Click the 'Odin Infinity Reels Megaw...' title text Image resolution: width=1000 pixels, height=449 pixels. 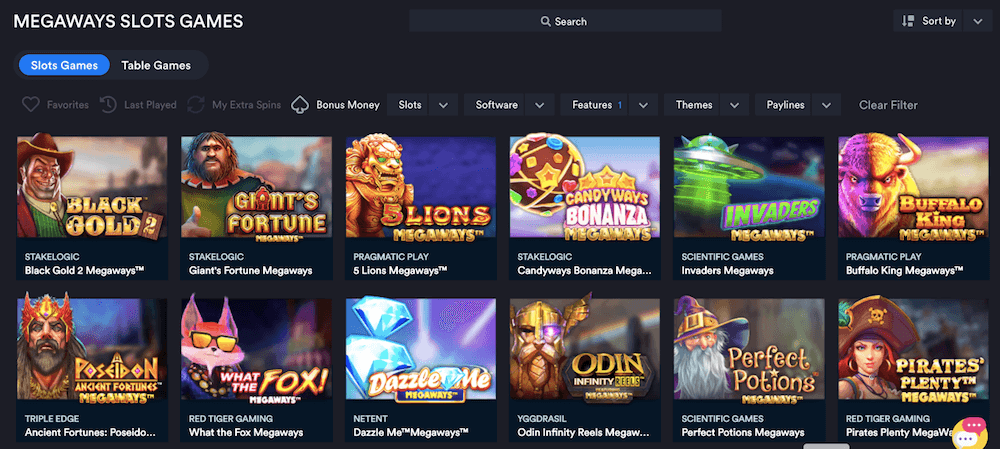(x=585, y=432)
